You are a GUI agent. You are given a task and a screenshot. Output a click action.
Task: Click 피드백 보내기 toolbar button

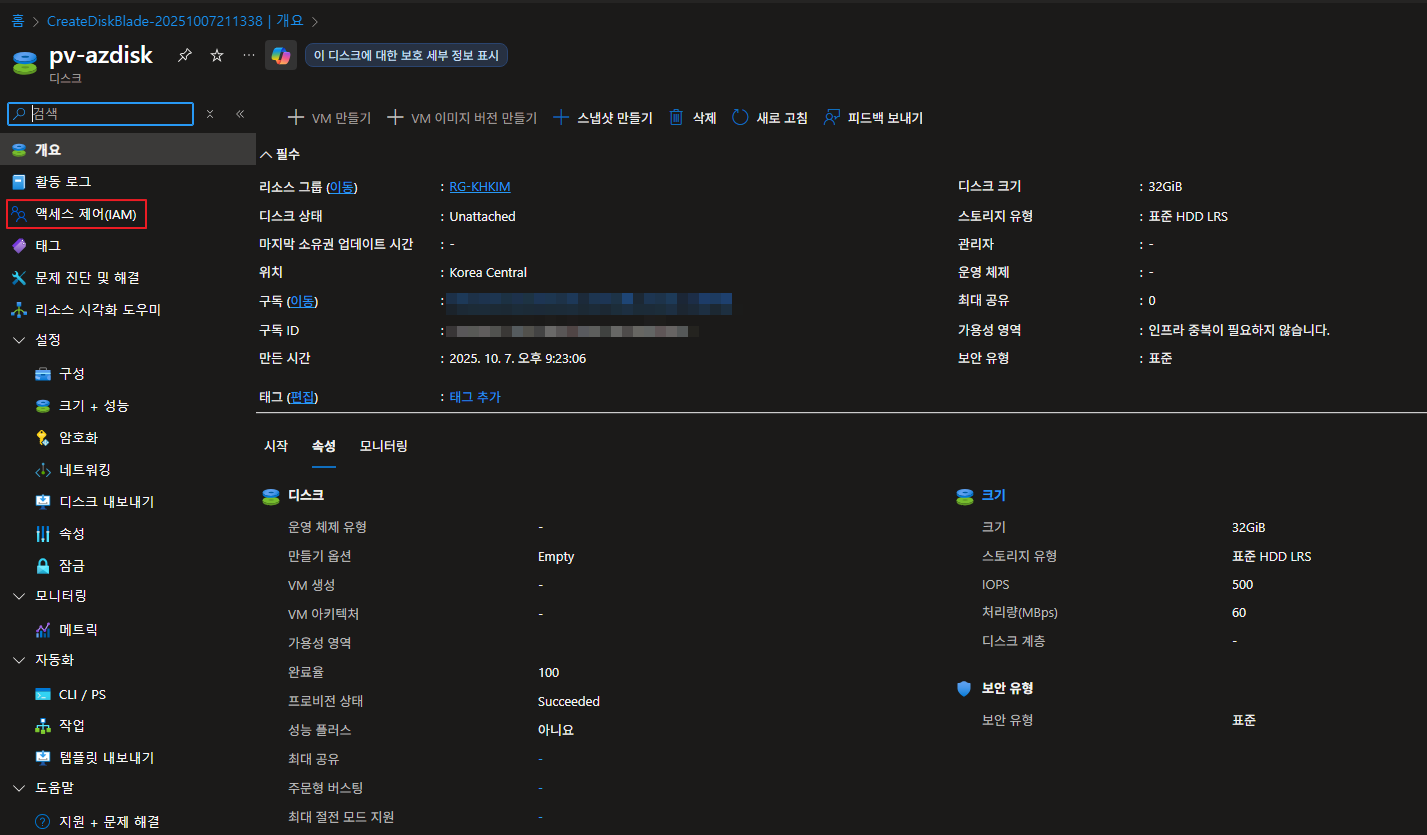873,118
